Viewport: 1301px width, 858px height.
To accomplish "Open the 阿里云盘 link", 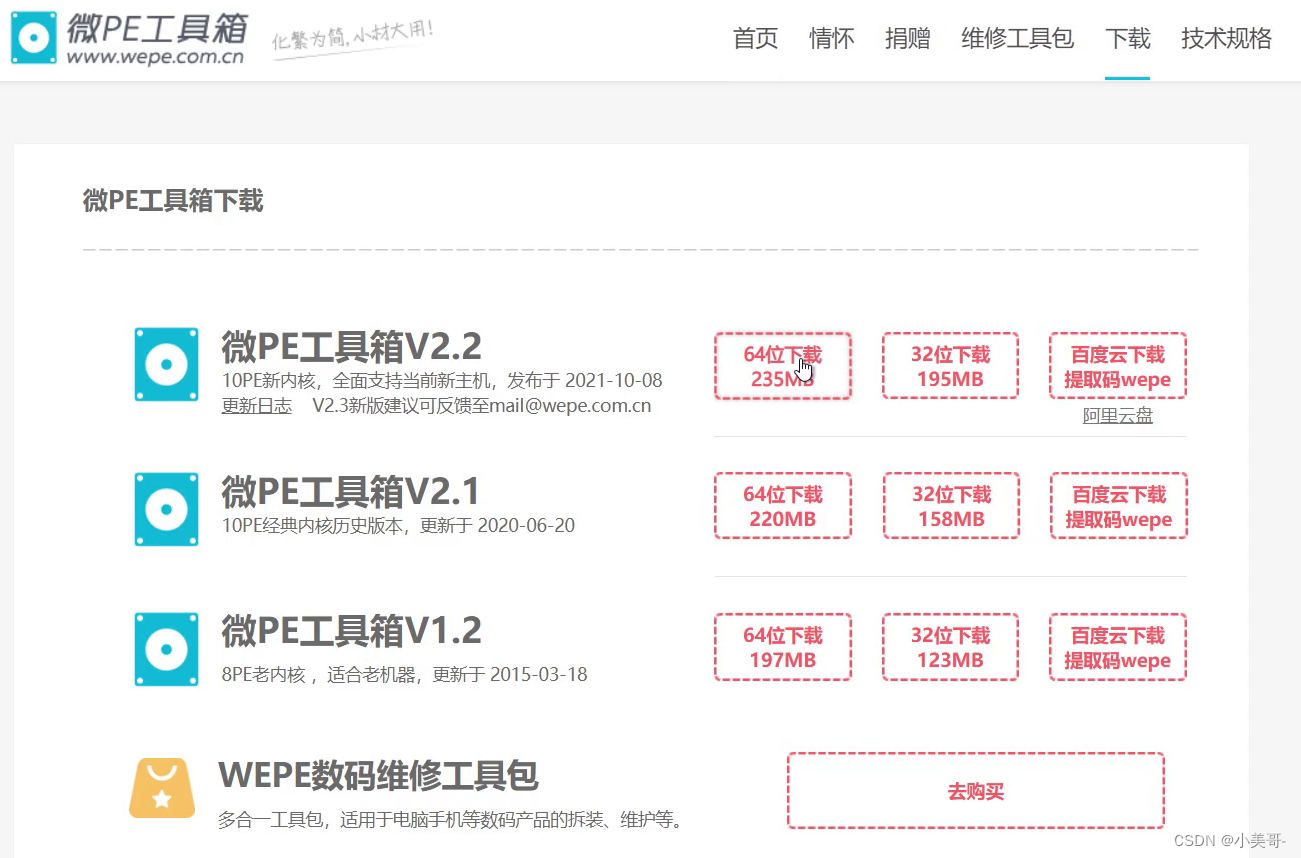I will 1118,416.
